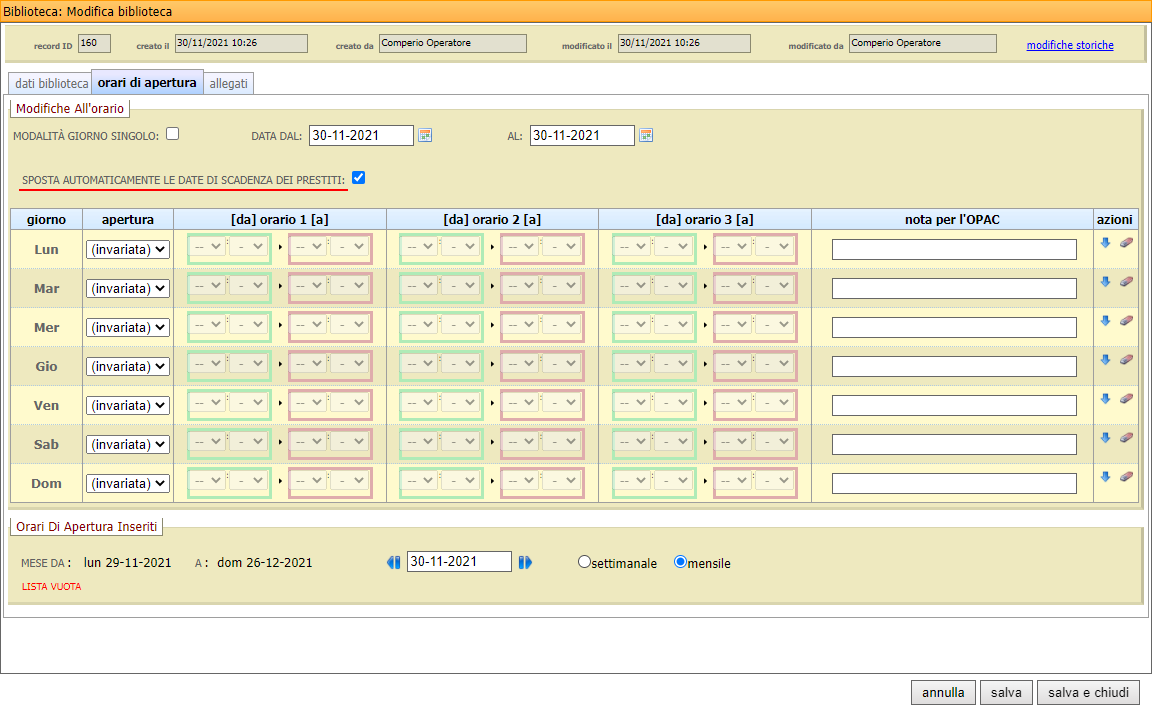Open apertura dropdown for Lun
This screenshot has width=1152, height=707.
click(128, 249)
